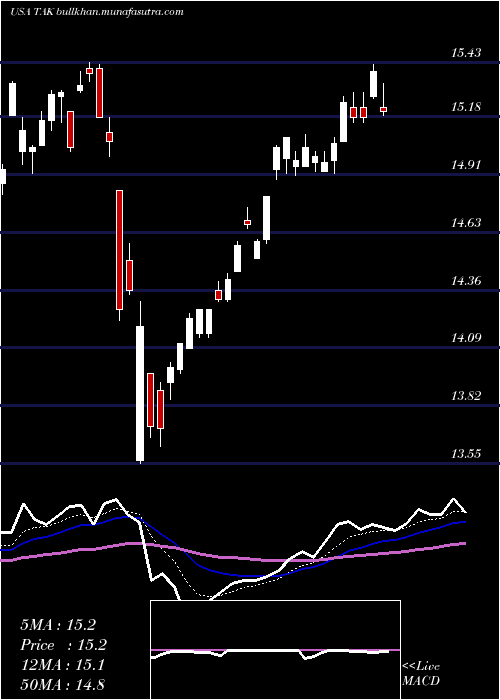Click the 14.09 price level label
This screenshot has width=500, height=700.
click(x=466, y=338)
